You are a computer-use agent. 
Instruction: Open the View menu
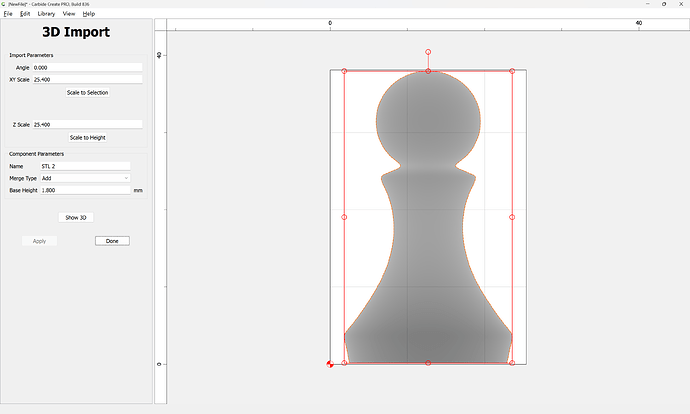click(69, 14)
